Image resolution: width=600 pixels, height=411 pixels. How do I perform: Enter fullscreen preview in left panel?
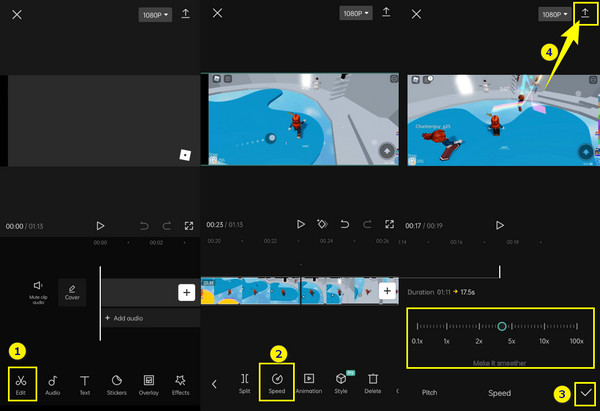click(189, 226)
